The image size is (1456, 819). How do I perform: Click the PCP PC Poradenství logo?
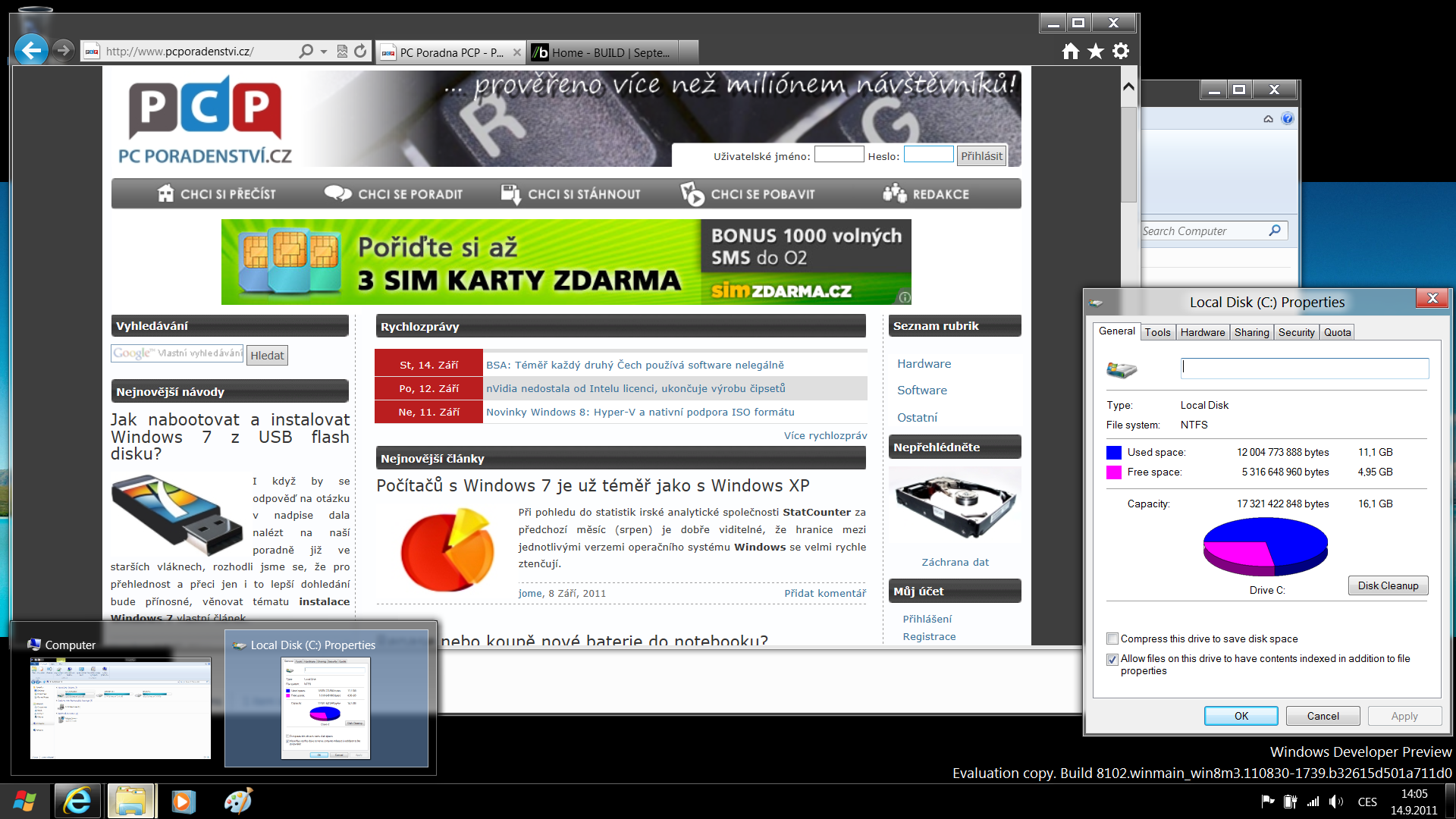click(x=205, y=120)
